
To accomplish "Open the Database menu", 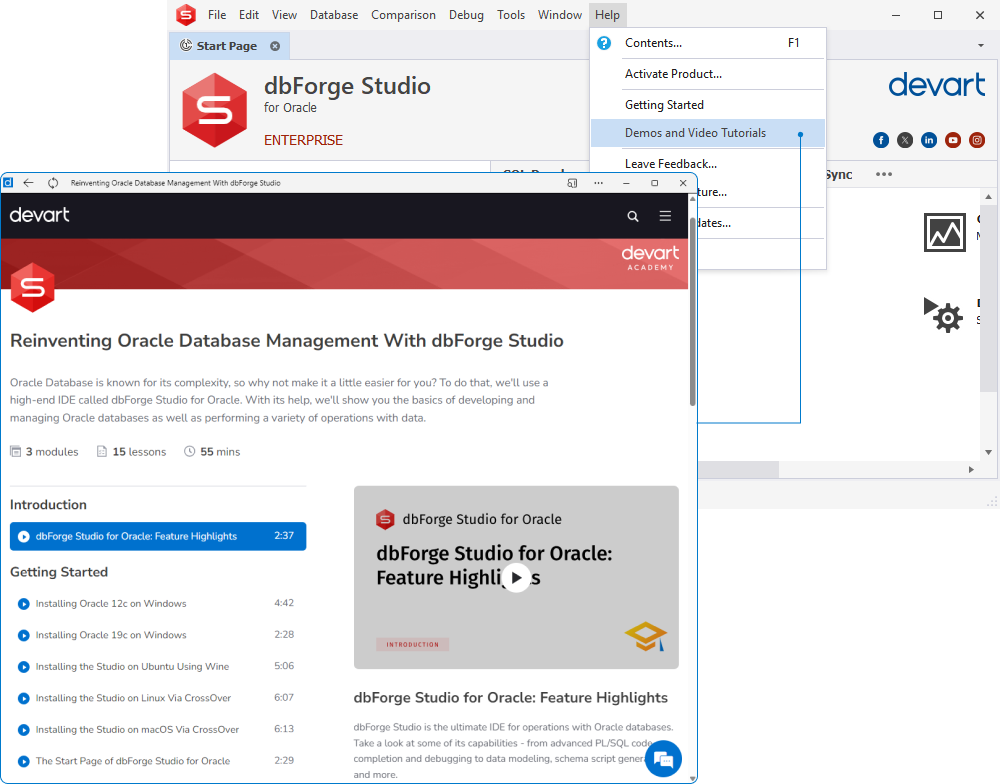I will pyautogui.click(x=334, y=15).
